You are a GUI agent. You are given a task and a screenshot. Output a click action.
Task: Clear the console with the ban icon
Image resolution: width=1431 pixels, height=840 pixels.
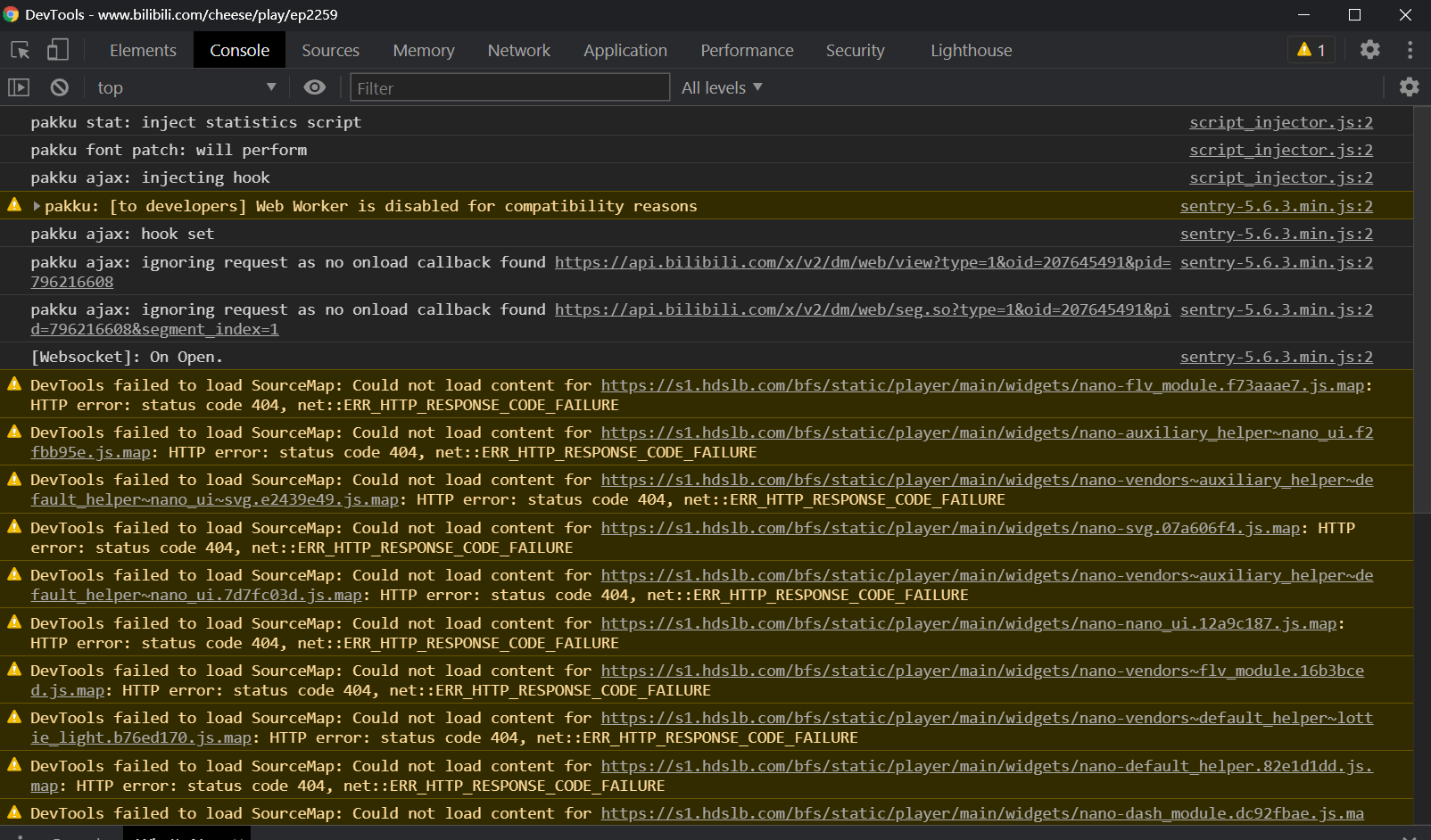tap(59, 87)
